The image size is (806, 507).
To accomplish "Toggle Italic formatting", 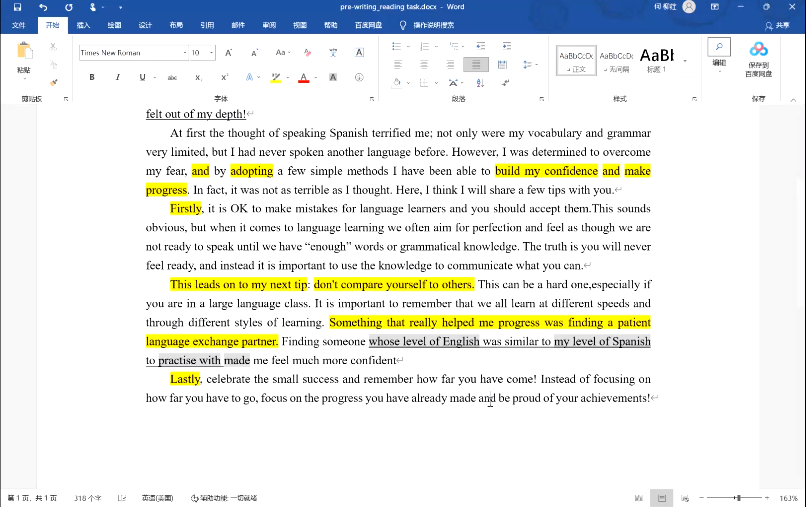I will 116,77.
